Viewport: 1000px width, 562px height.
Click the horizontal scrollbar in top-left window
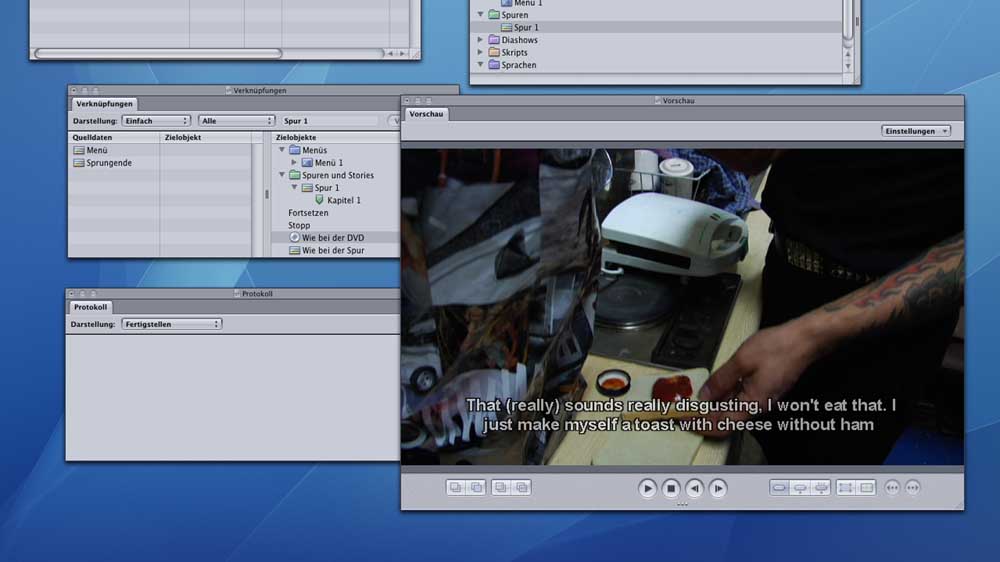[x=158, y=53]
